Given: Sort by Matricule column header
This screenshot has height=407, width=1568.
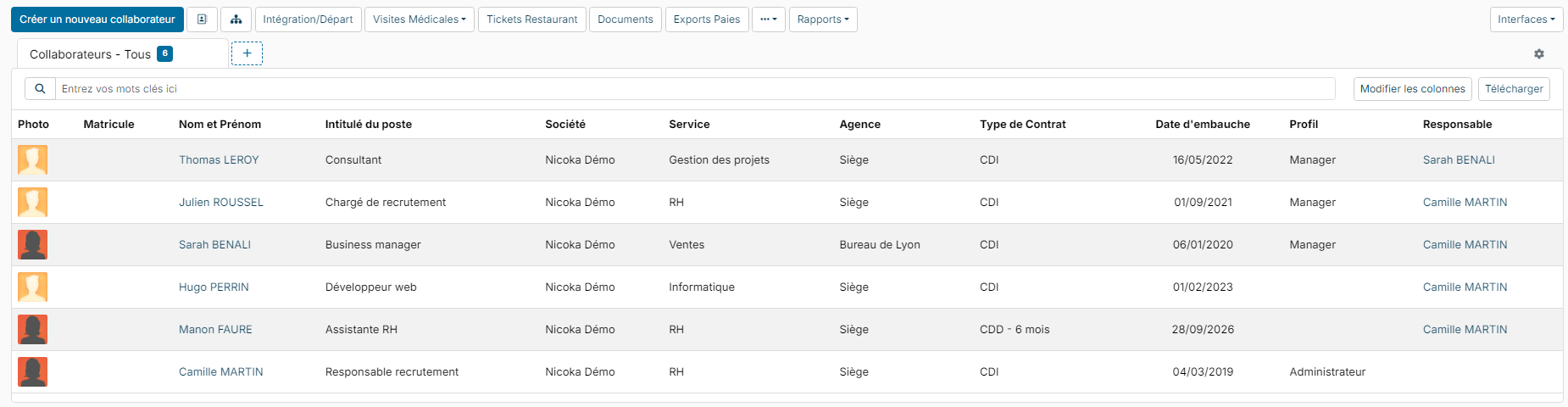Looking at the screenshot, I should pyautogui.click(x=108, y=124).
